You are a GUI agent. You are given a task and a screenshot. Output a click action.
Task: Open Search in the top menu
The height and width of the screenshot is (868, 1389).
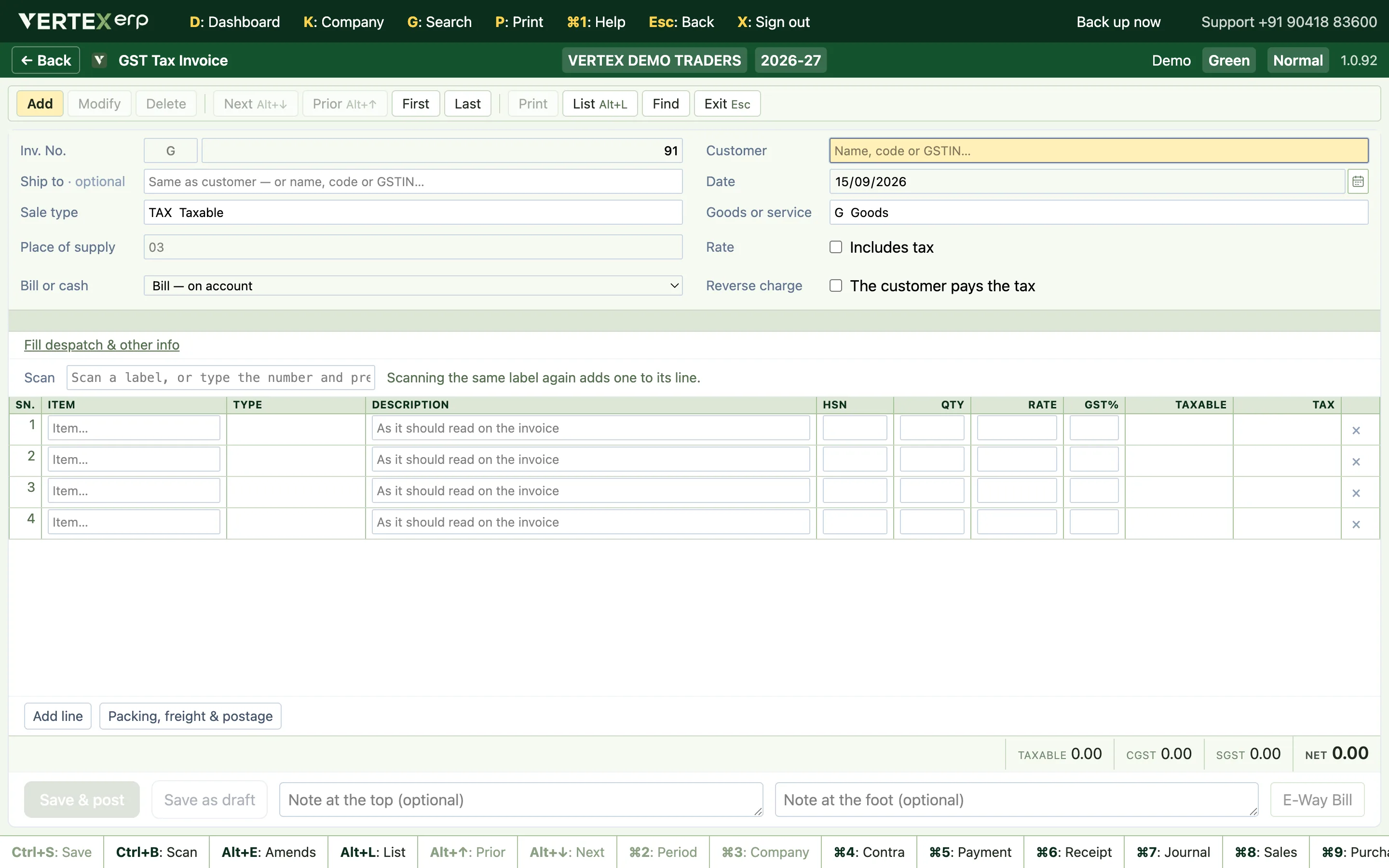(439, 22)
